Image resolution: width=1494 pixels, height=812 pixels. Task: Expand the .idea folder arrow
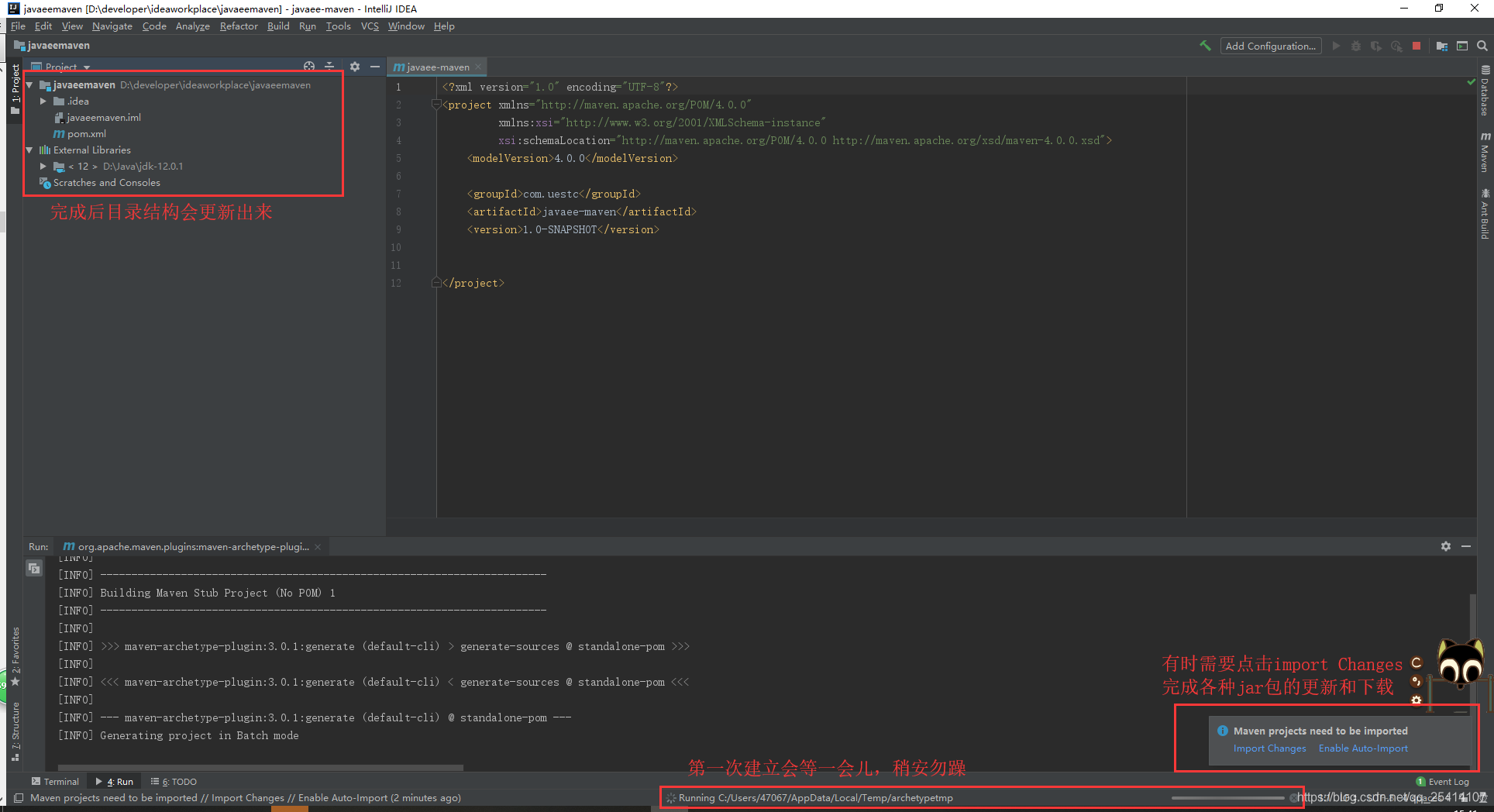click(x=43, y=101)
